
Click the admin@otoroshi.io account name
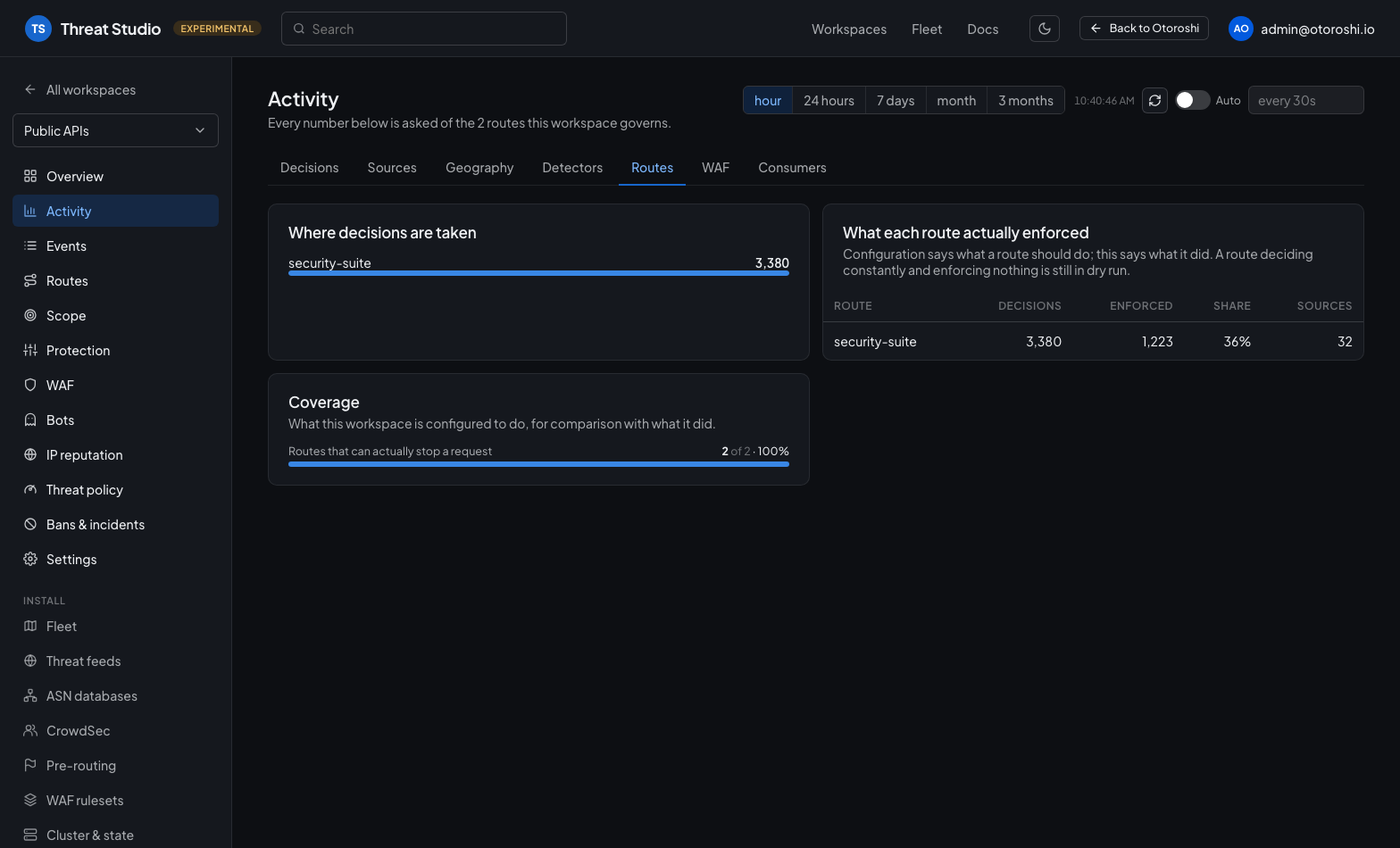[1317, 29]
